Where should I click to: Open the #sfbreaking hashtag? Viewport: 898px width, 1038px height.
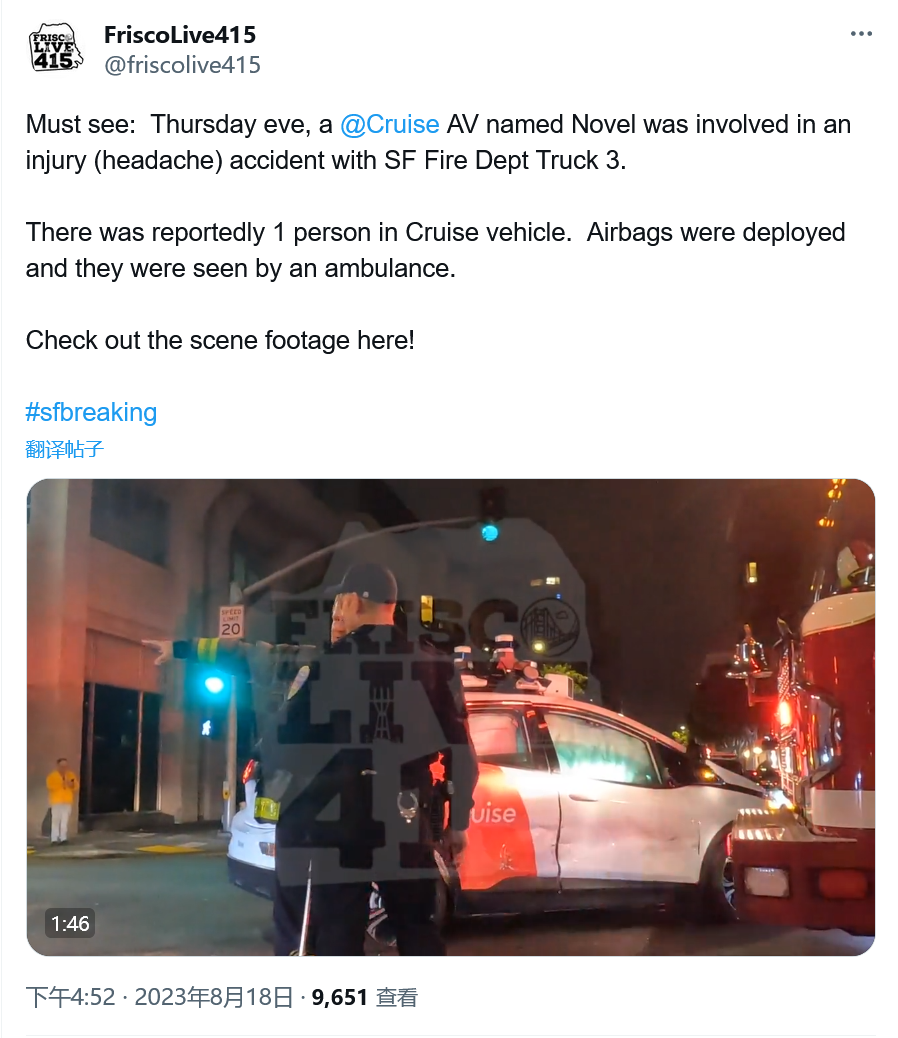click(91, 412)
